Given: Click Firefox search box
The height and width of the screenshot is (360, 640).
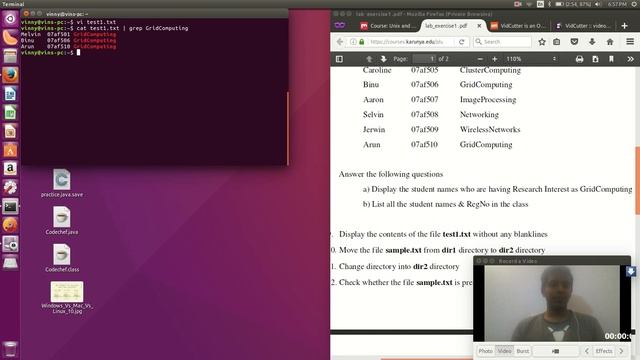Looking at the screenshot, I should point(502,42).
